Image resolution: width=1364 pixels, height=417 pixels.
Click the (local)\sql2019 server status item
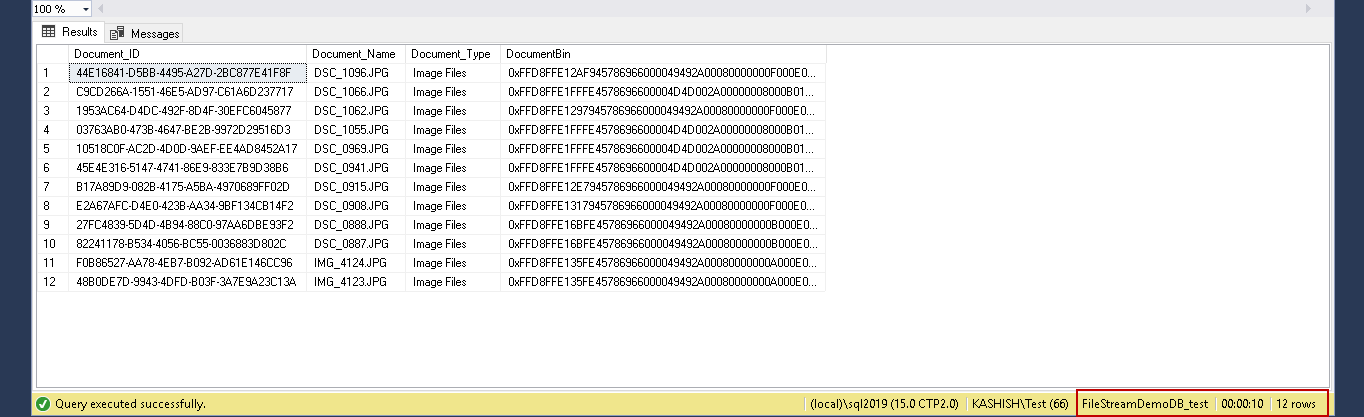point(886,404)
